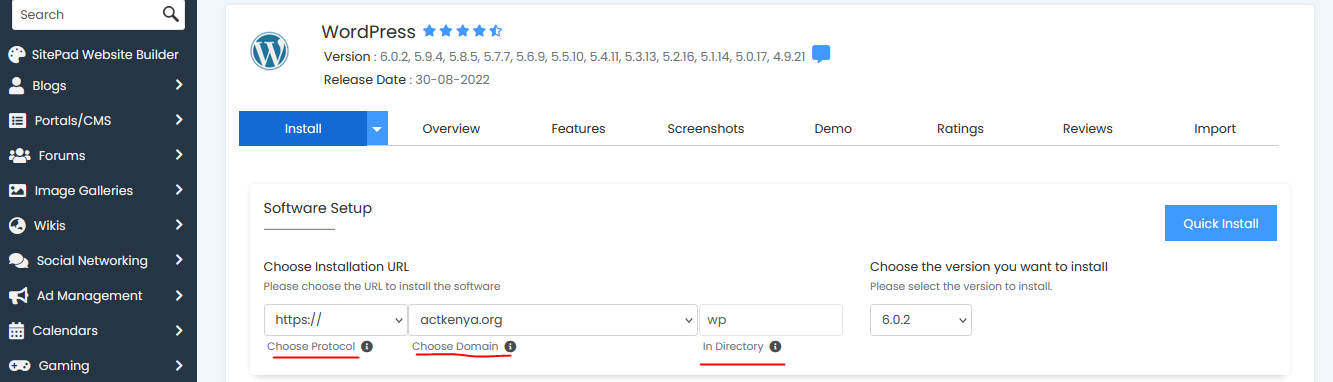Click the Wikis globe icon
1333x382 pixels.
(17, 225)
